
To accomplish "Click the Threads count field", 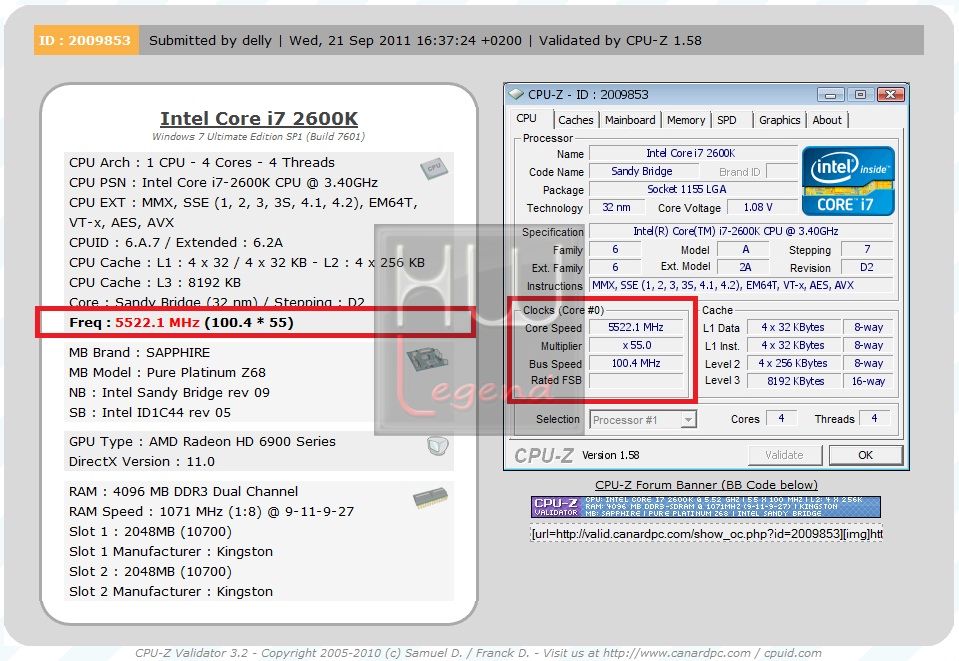I will [875, 418].
